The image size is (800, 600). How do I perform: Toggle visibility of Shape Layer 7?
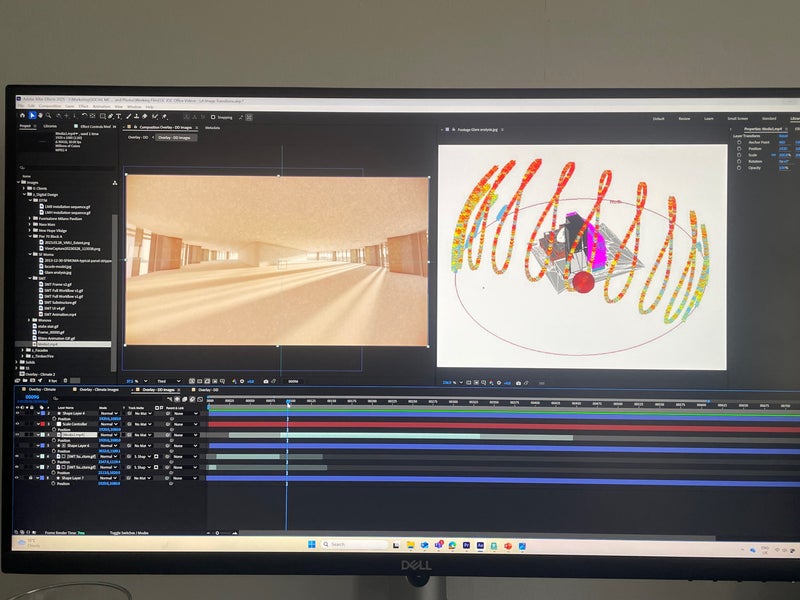(18, 478)
